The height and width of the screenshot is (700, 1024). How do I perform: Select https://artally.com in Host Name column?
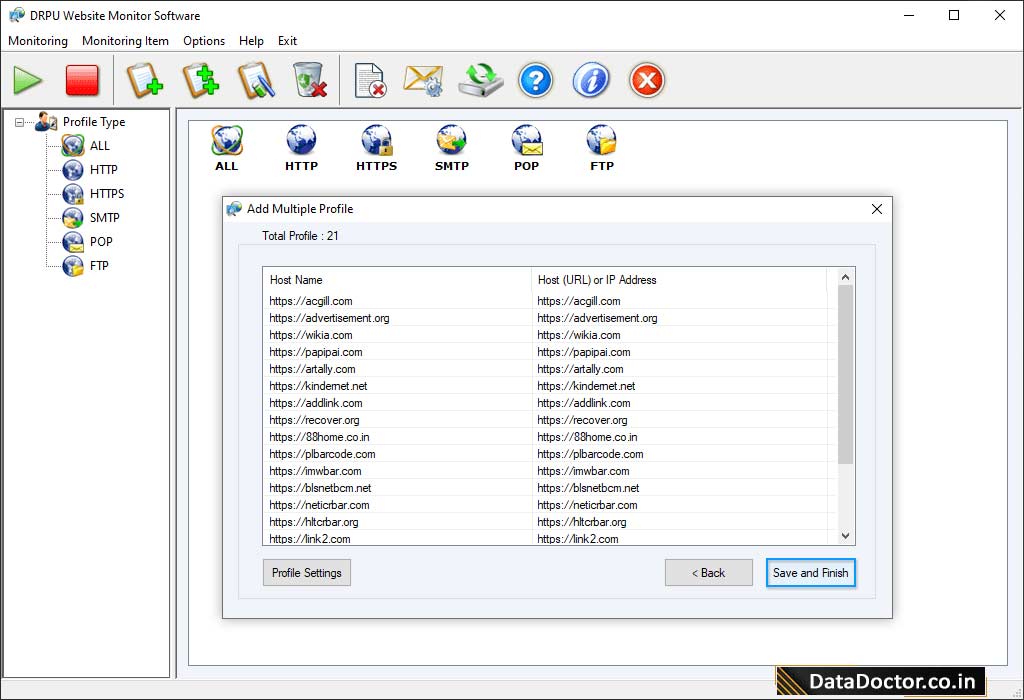[x=312, y=369]
